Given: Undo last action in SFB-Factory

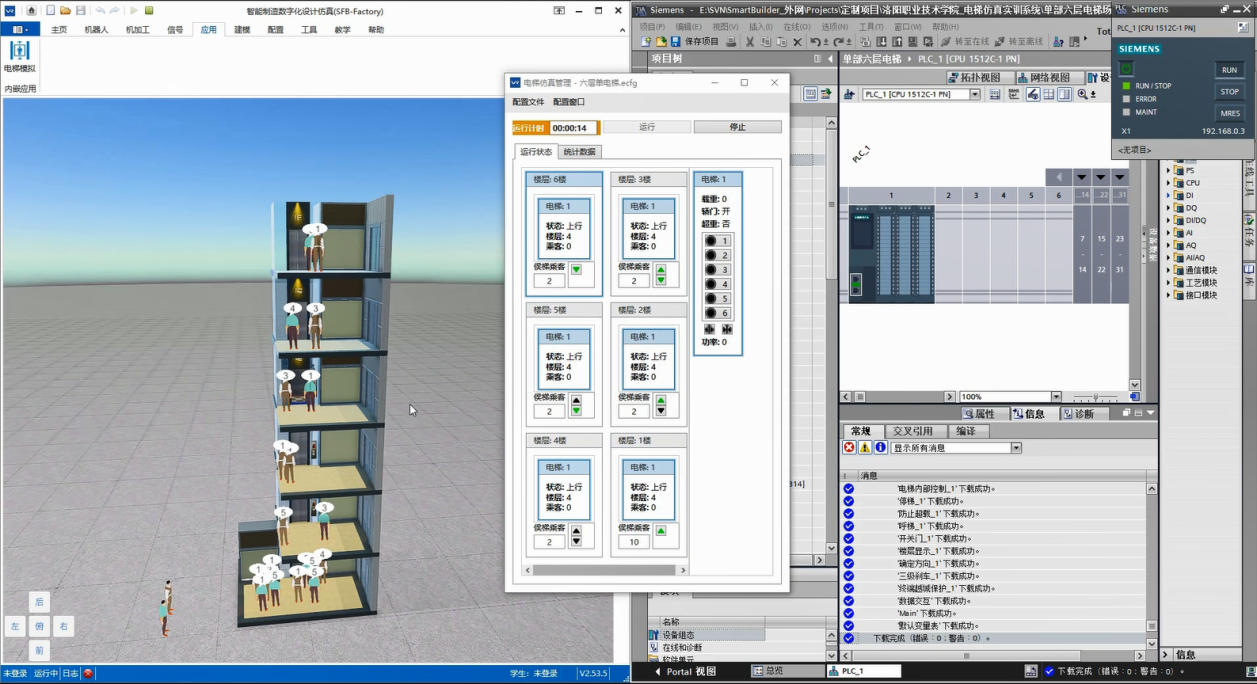Looking at the screenshot, I should (x=100, y=10).
